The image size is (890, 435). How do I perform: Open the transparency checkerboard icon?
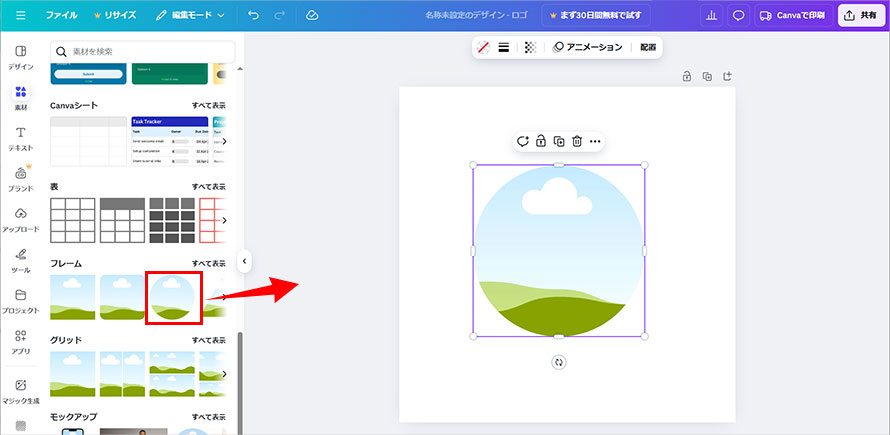530,48
